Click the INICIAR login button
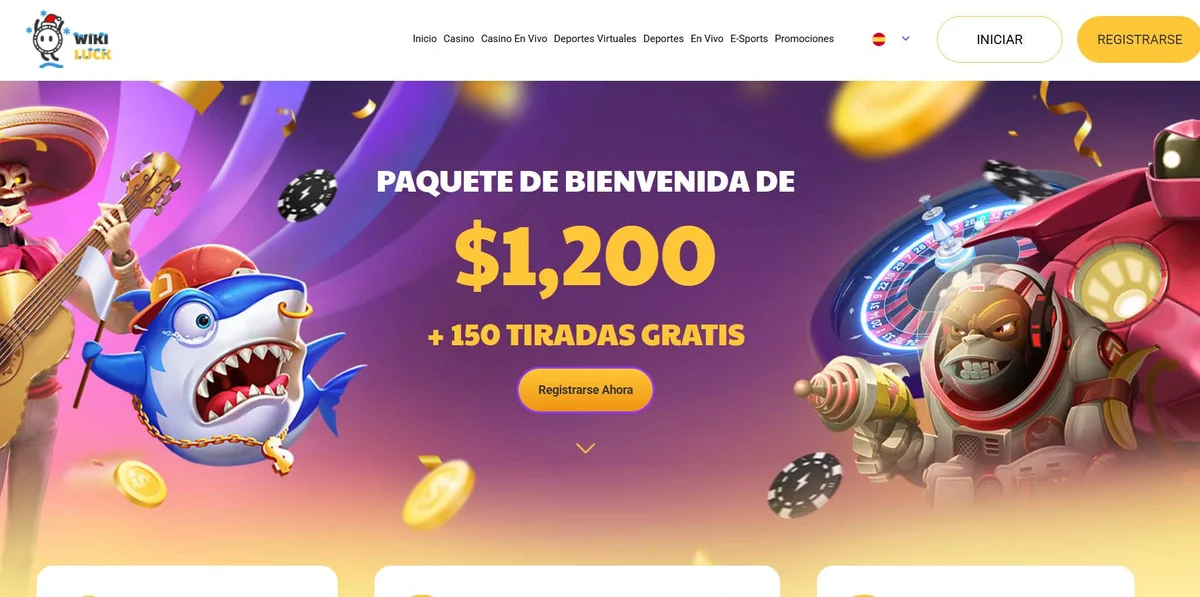This screenshot has width=1200, height=597. [x=1000, y=40]
